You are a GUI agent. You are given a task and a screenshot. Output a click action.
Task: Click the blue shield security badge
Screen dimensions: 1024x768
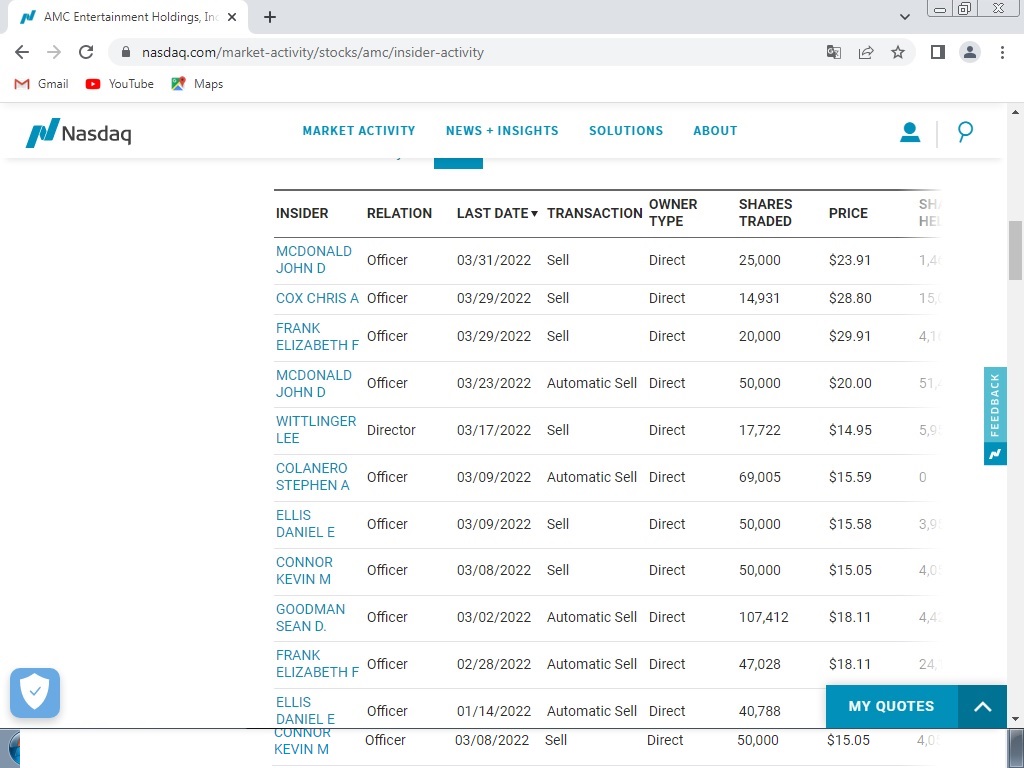click(35, 693)
